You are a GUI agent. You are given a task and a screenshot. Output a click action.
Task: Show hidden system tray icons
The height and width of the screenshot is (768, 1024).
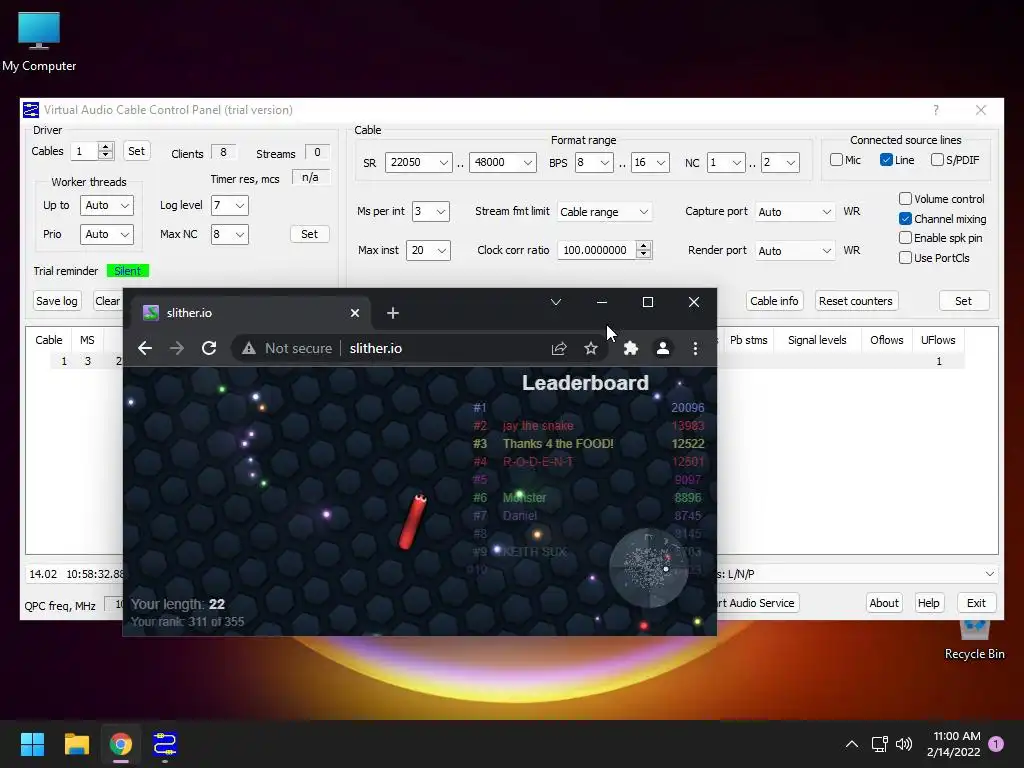tap(852, 744)
